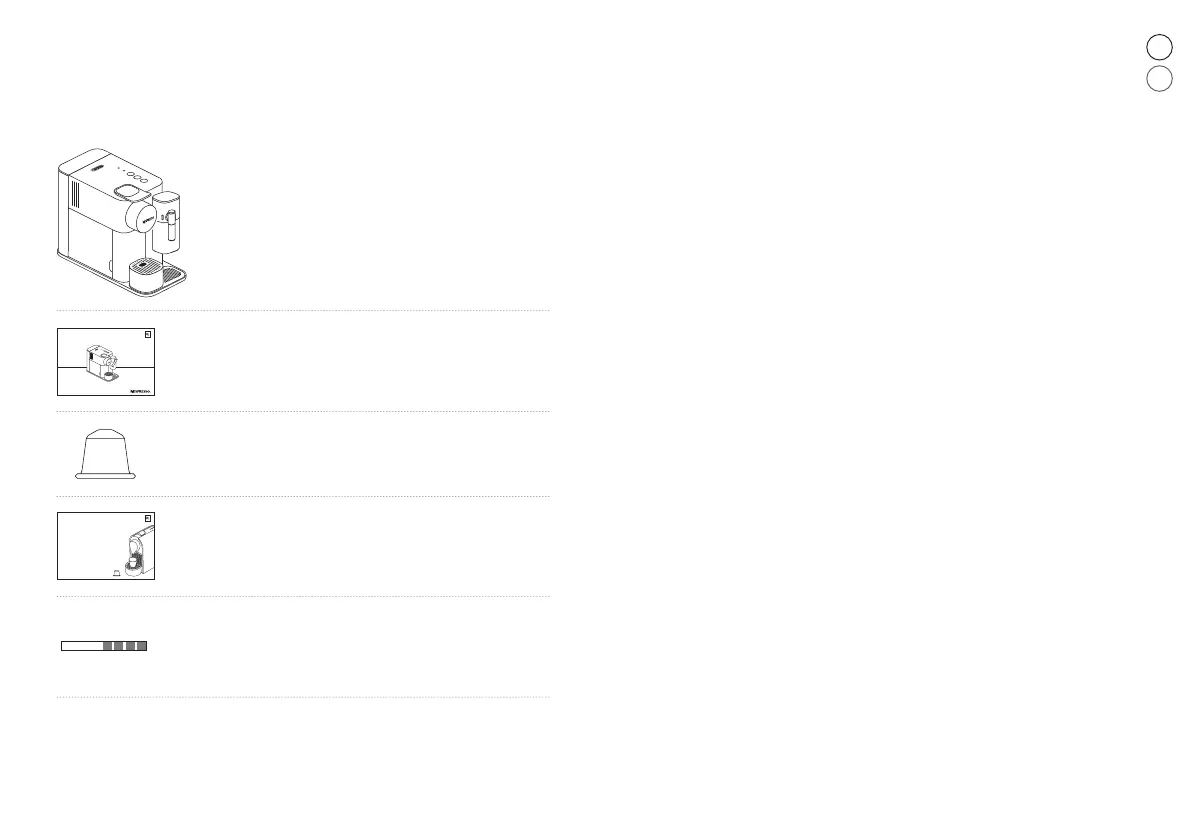Open the framed thumbnail showing machine and capsule
Screen dimensions: 1191x839
point(106,546)
